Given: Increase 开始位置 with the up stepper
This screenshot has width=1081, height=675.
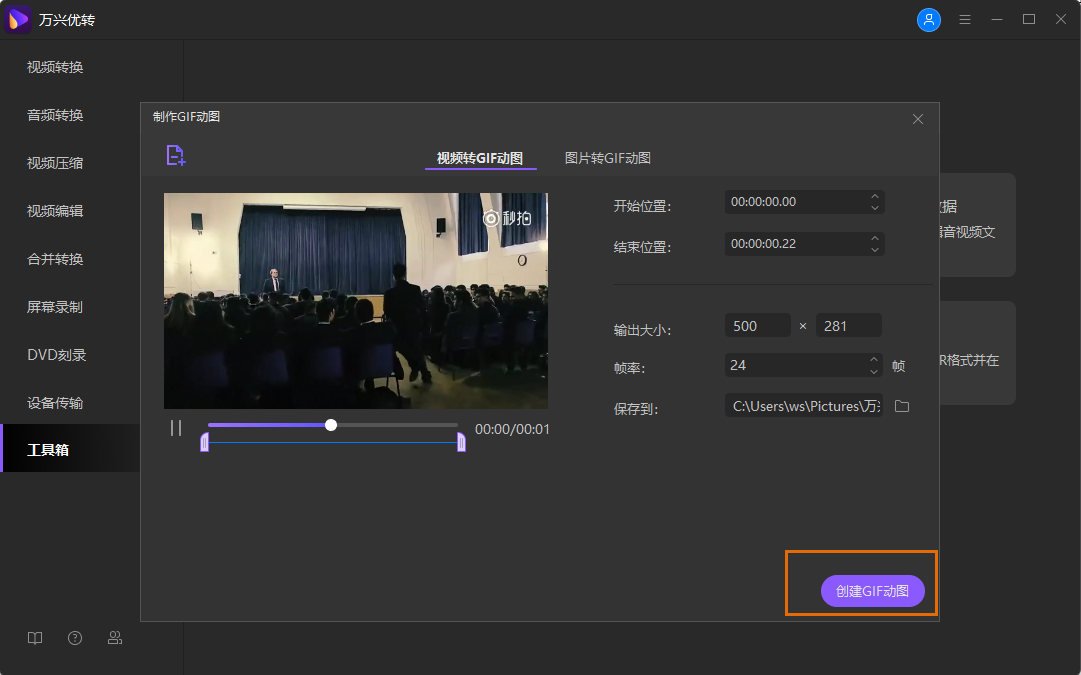Looking at the screenshot, I should [x=874, y=197].
